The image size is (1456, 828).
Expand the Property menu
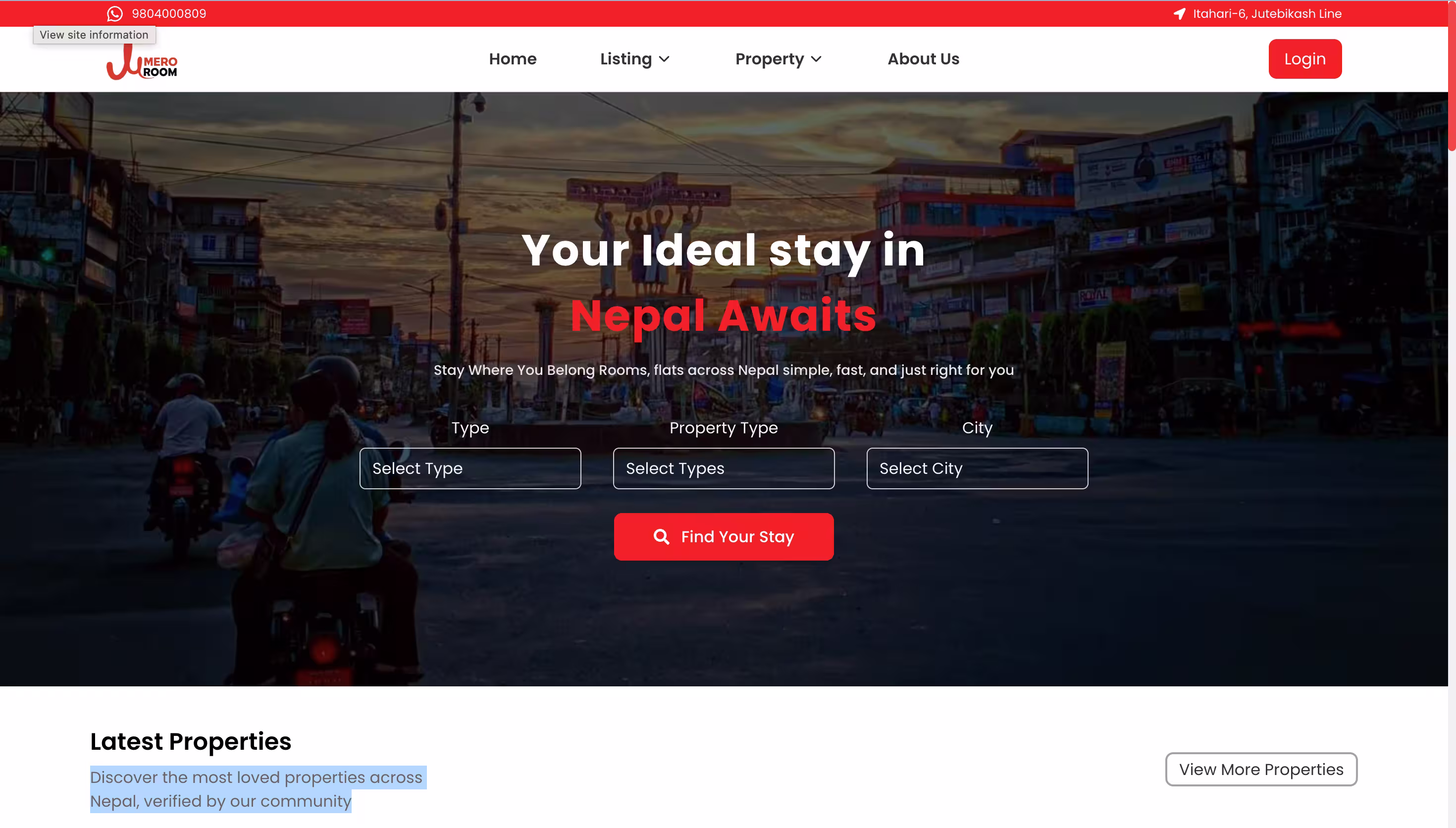click(779, 59)
